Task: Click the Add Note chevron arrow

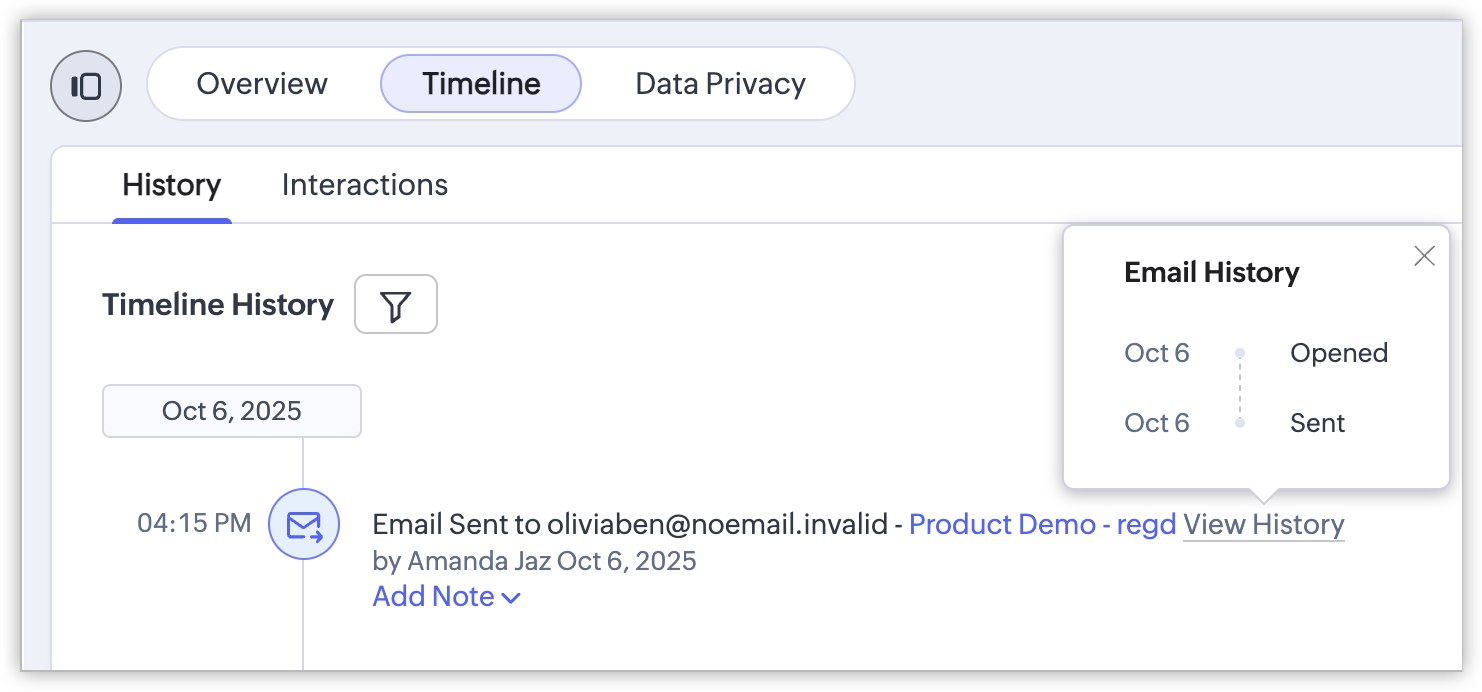Action: (511, 598)
